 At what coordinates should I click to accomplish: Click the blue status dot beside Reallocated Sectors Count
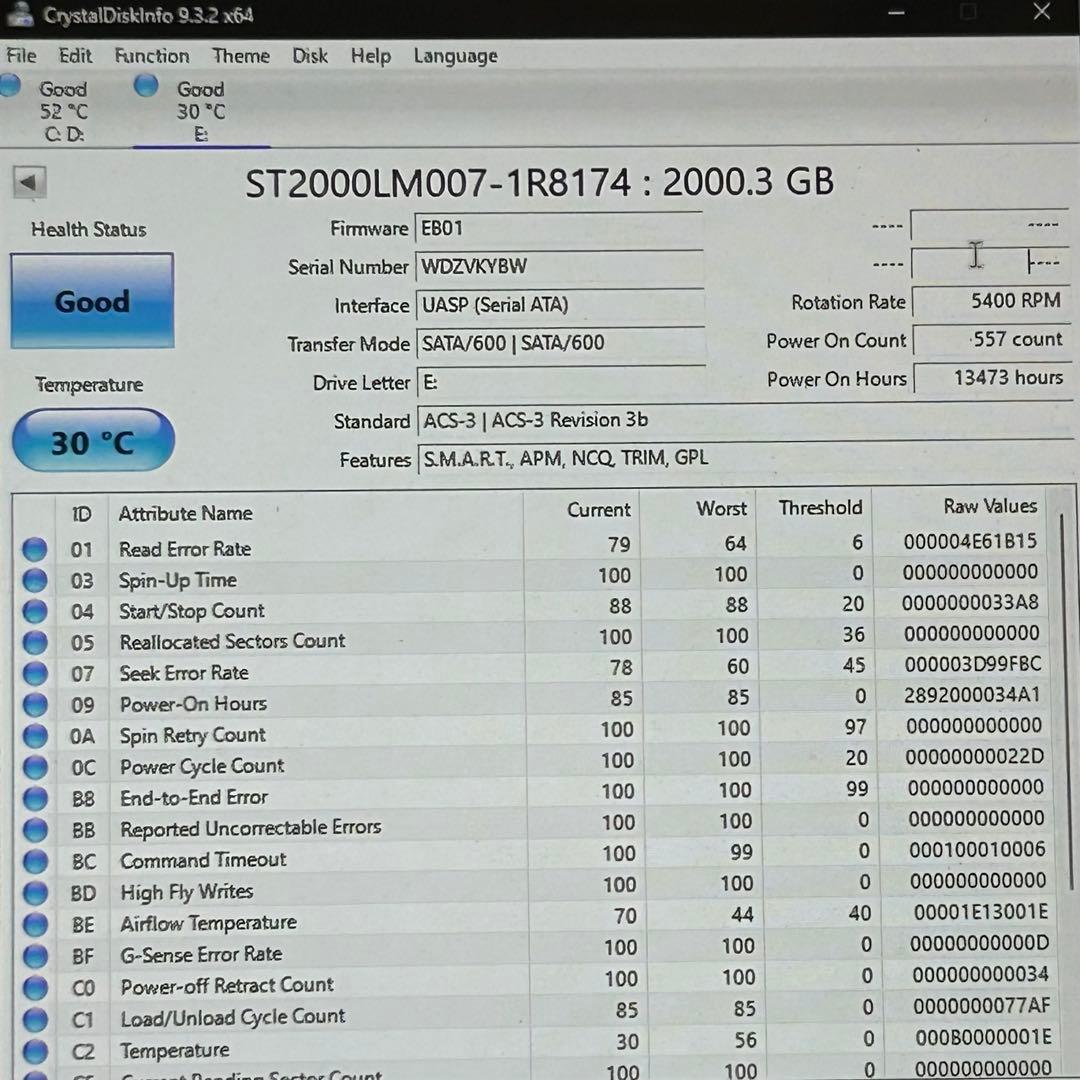(x=35, y=641)
